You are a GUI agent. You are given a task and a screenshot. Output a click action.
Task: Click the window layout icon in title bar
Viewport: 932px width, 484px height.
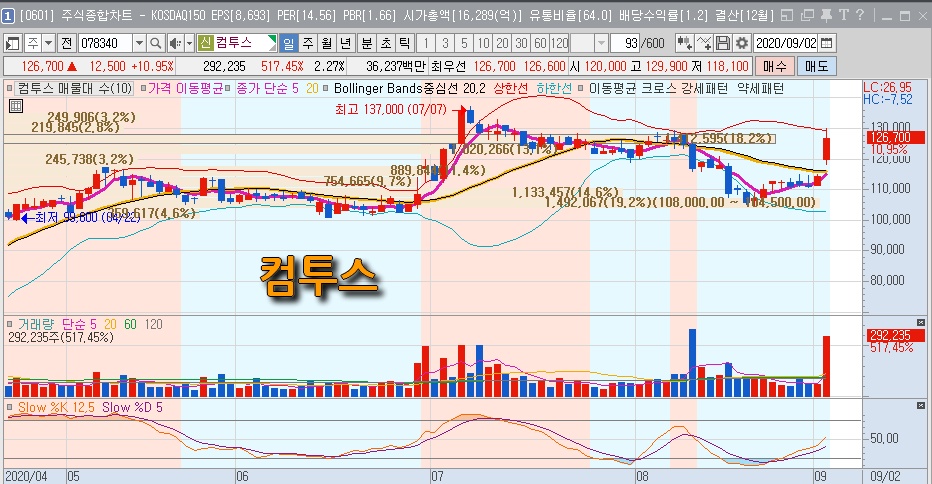click(787, 15)
